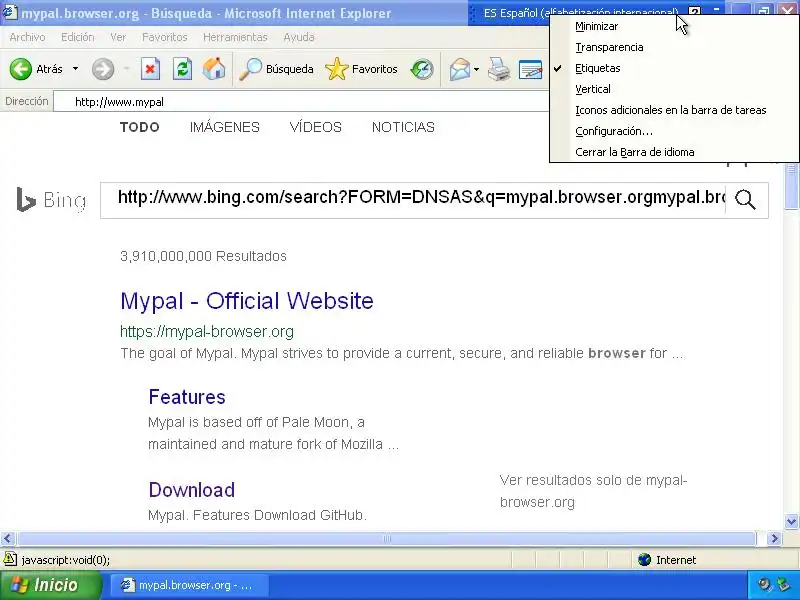
Task: Open the Atrás history dropdown arrow
Action: click(75, 68)
